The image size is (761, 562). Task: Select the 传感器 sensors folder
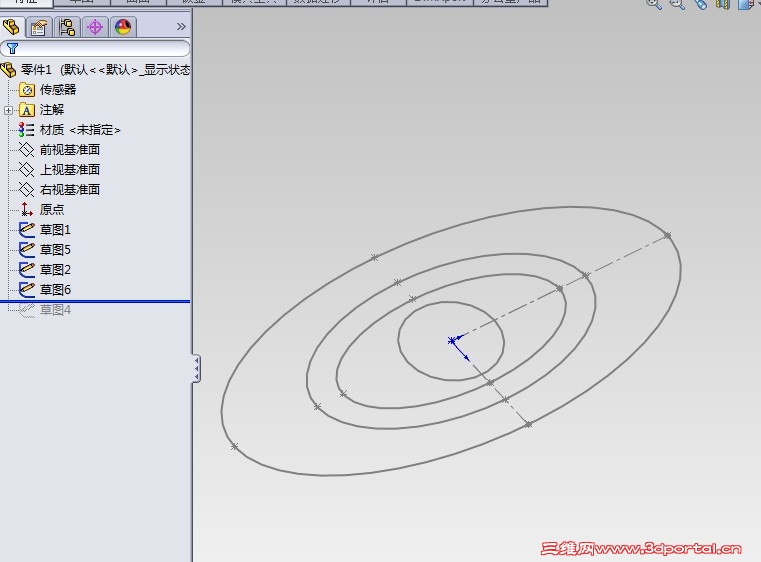[48, 90]
